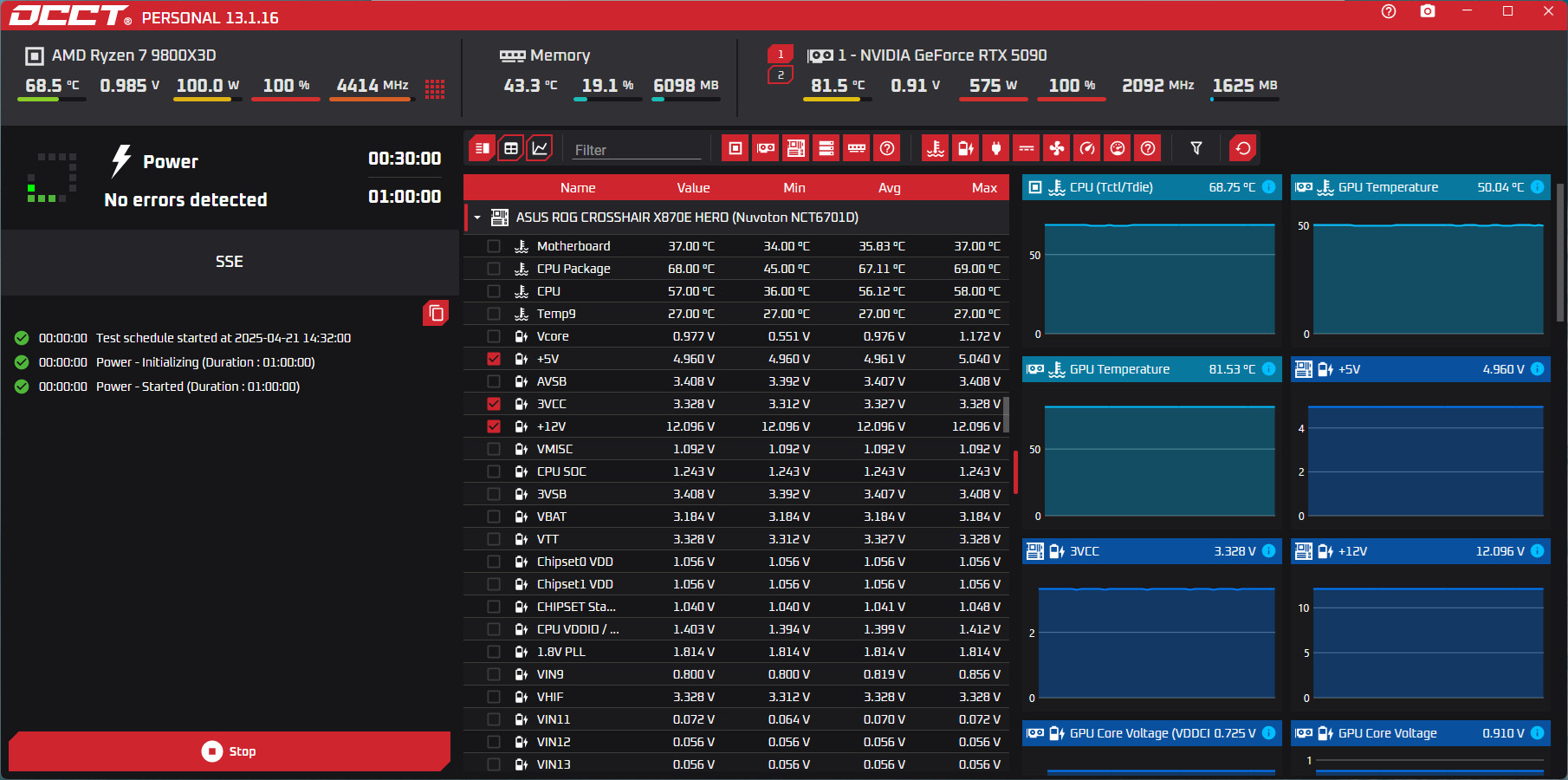Viewport: 1568px width, 780px height.
Task: Toggle motherboard sensor filter icon
Action: 796,148
